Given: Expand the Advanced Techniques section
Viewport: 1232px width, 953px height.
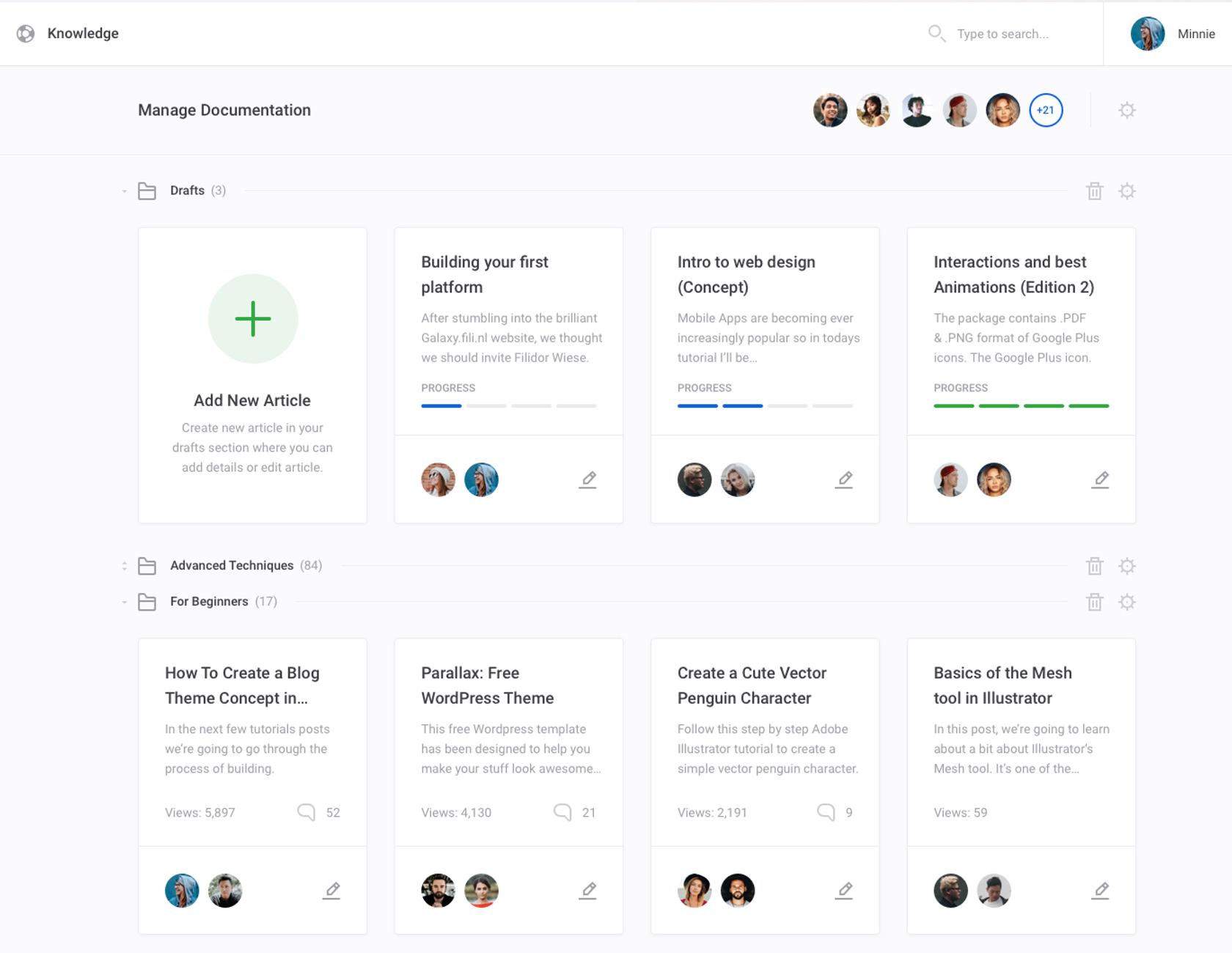Looking at the screenshot, I should coord(123,565).
